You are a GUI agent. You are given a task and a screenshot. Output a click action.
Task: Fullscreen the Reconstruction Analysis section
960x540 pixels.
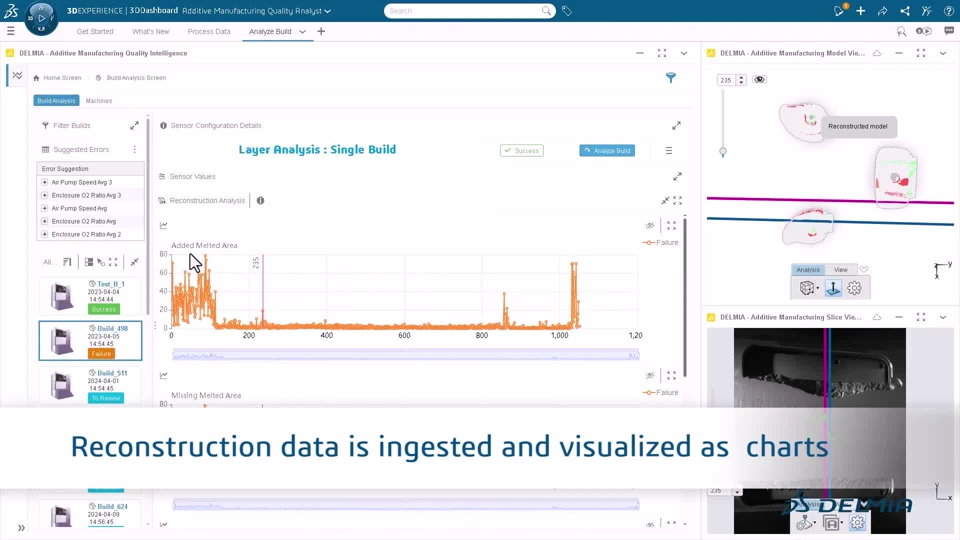(677, 200)
